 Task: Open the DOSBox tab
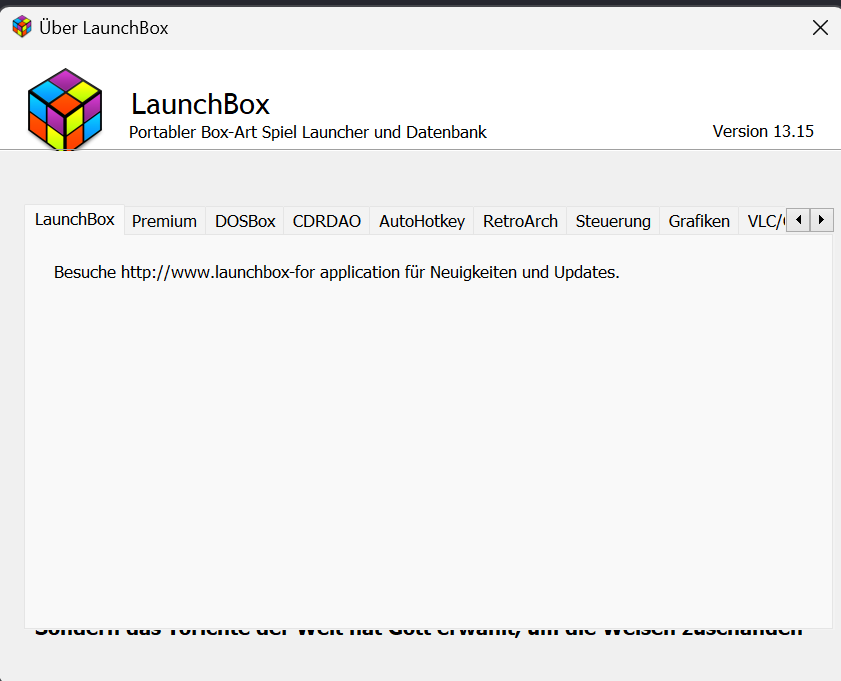(245, 221)
